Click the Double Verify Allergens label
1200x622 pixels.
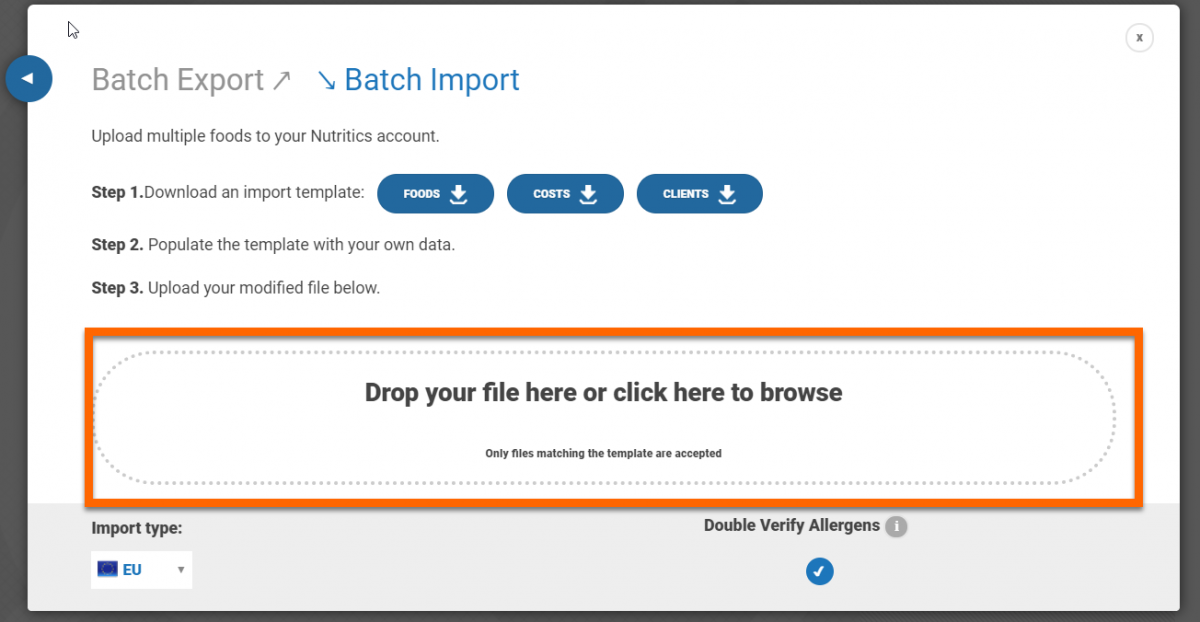[x=791, y=525]
